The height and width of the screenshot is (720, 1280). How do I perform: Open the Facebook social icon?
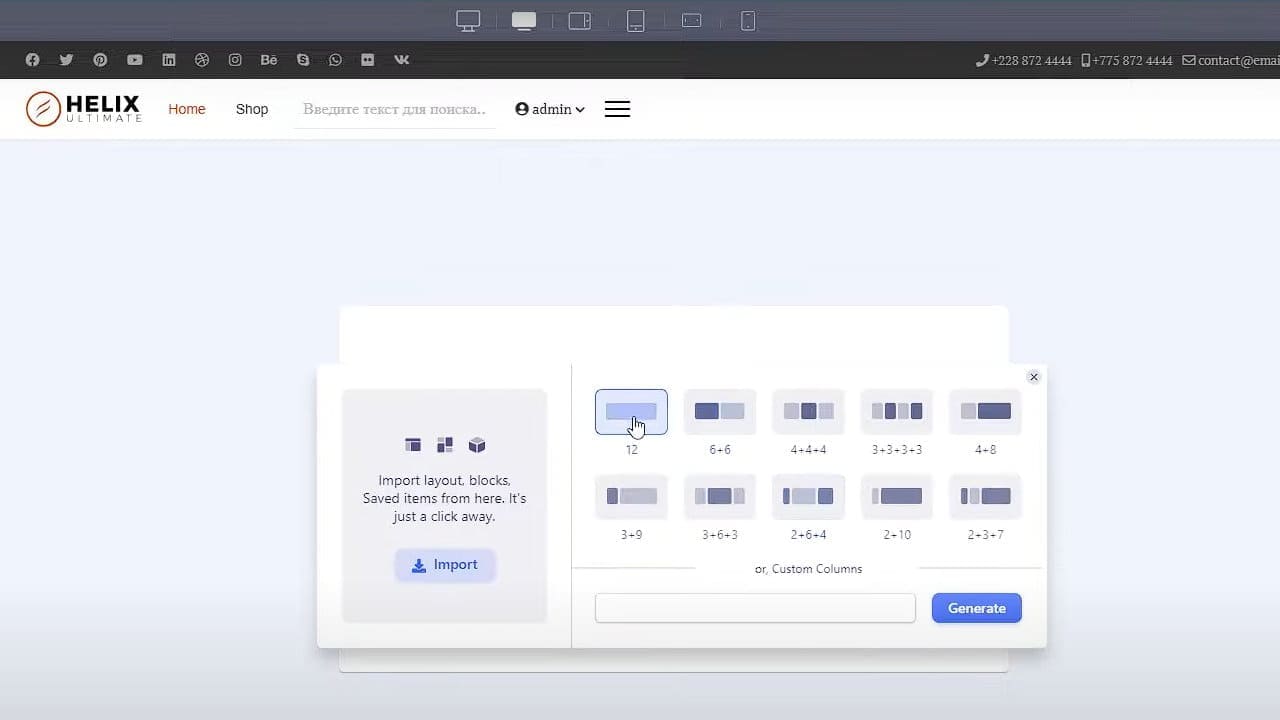pos(33,60)
